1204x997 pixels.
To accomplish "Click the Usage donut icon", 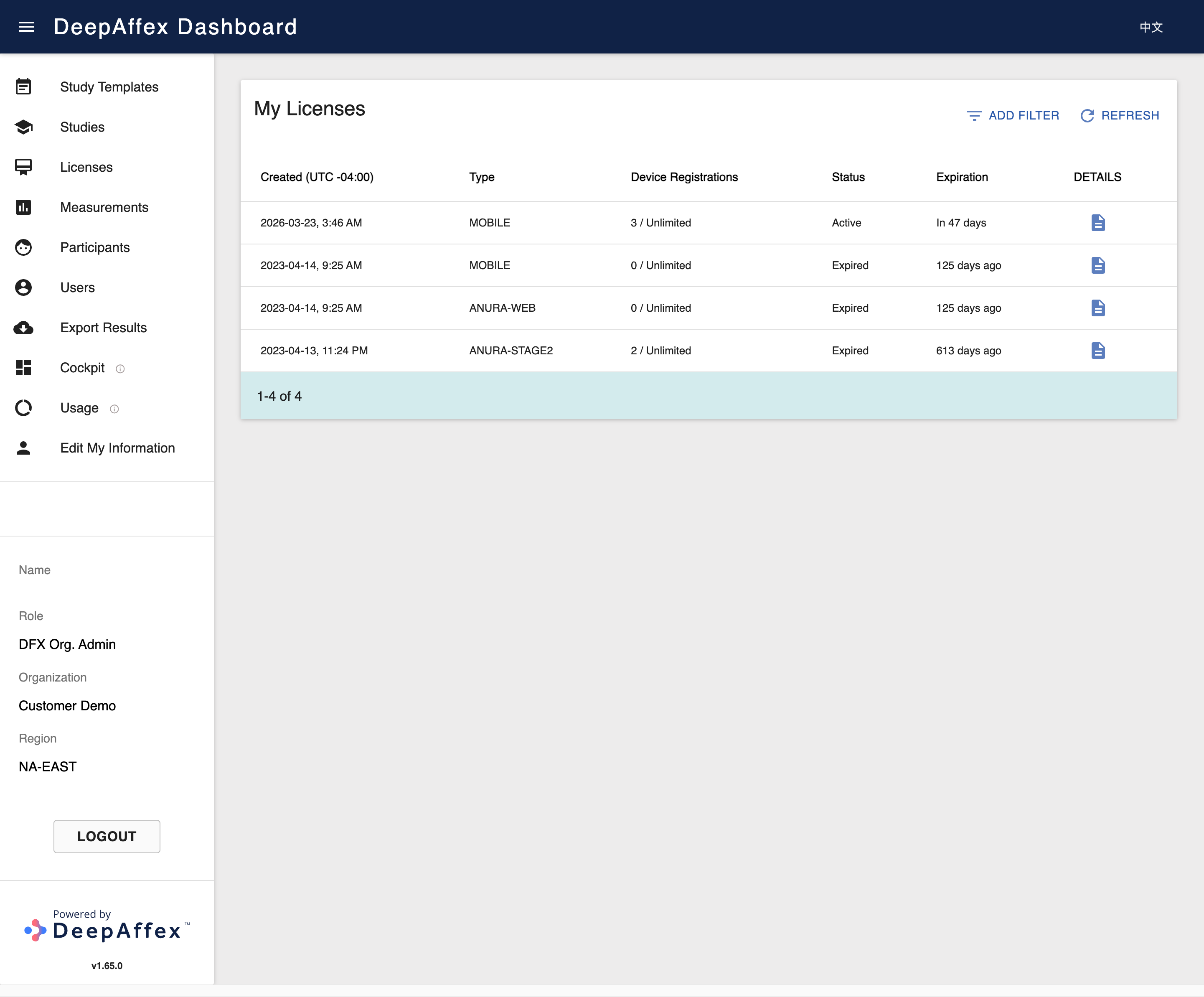I will (x=23, y=408).
